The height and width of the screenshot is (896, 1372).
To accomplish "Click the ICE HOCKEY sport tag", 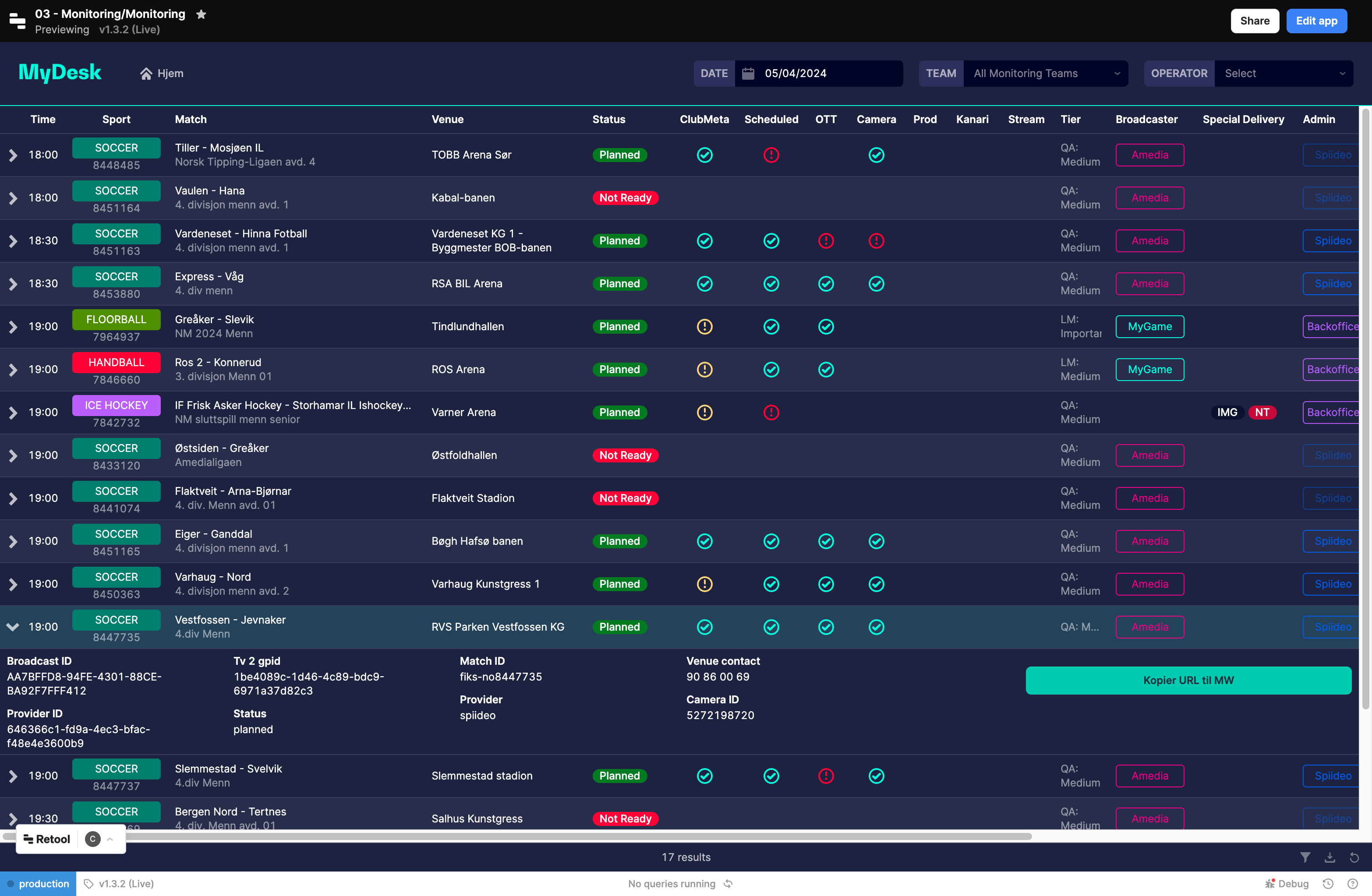I will point(117,405).
